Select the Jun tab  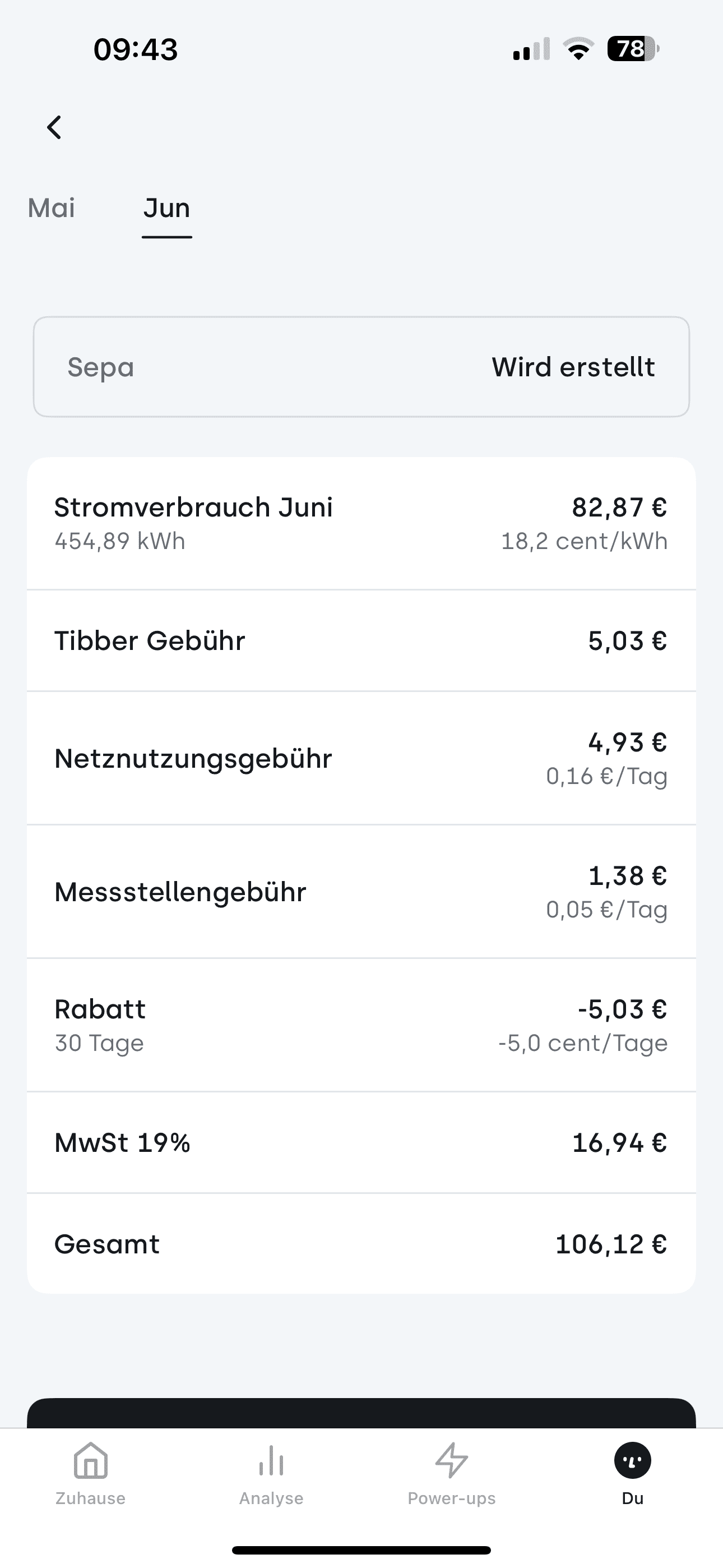tap(167, 208)
